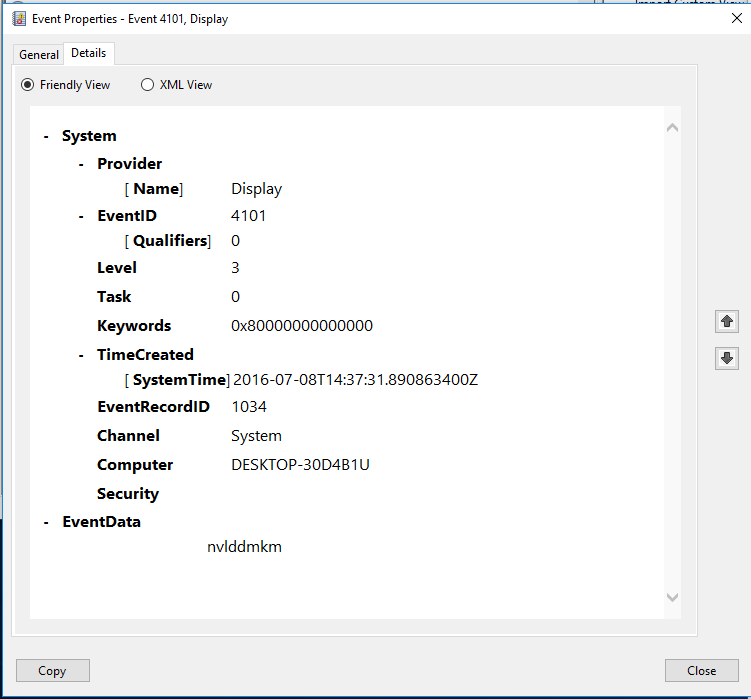This screenshot has width=751, height=699.
Task: Click the Event Properties title bar icon
Action: click(19, 19)
